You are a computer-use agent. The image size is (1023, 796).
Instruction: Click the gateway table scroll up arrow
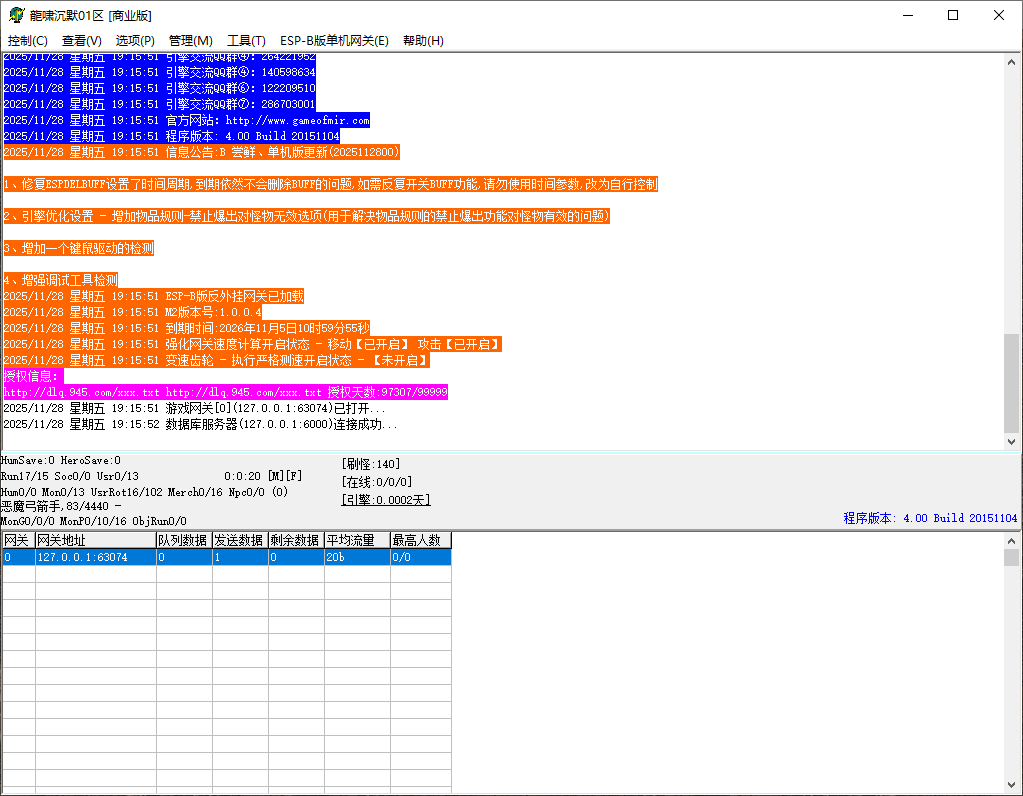(x=1012, y=541)
